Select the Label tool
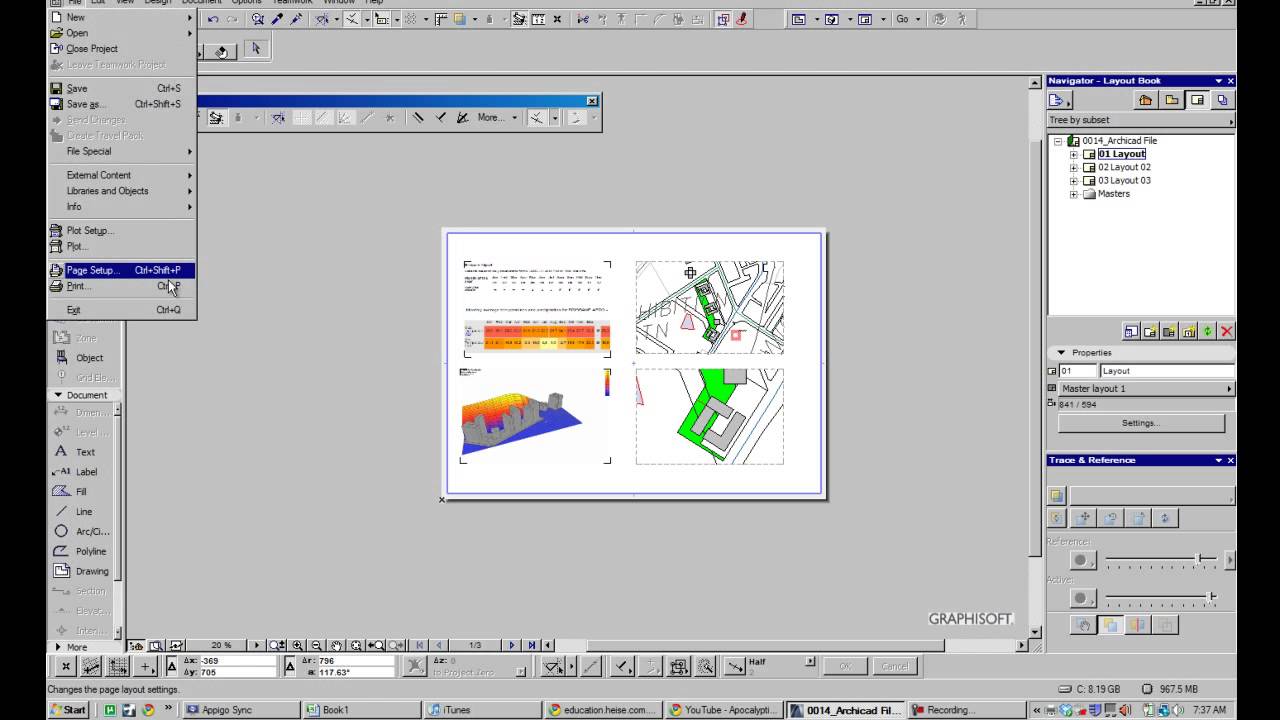 tap(84, 472)
